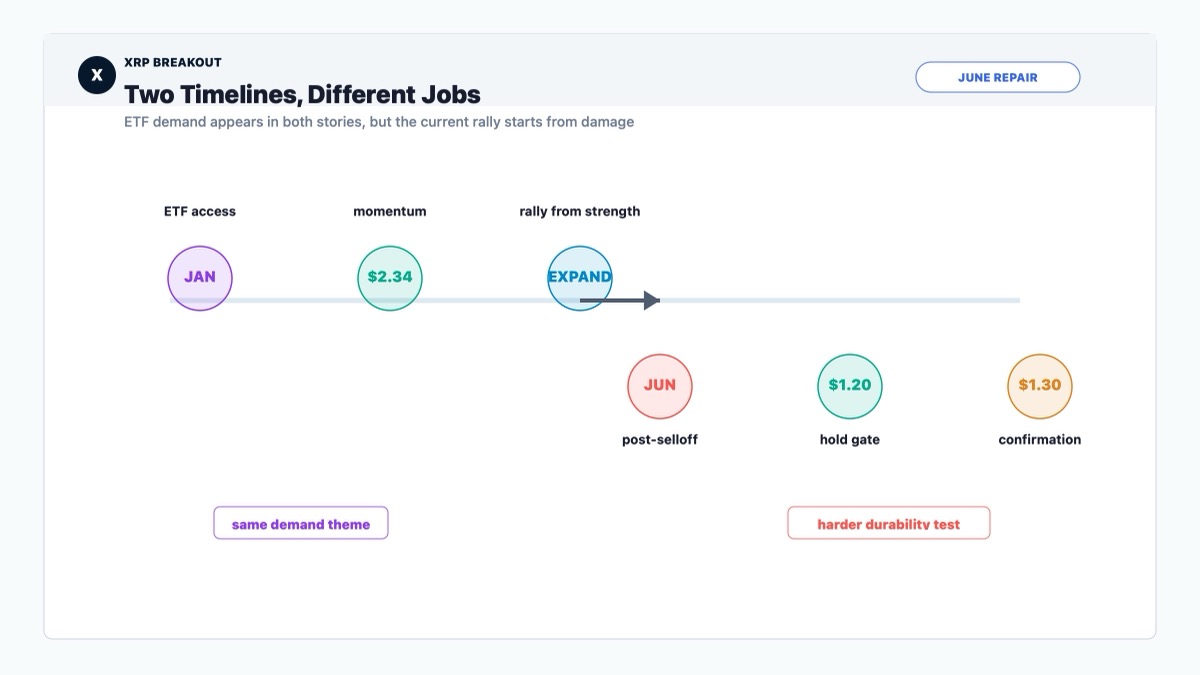Click the 'XRP BREAKOUT' header text
Image resolution: width=1200 pixels, height=675 pixels.
[x=173, y=62]
